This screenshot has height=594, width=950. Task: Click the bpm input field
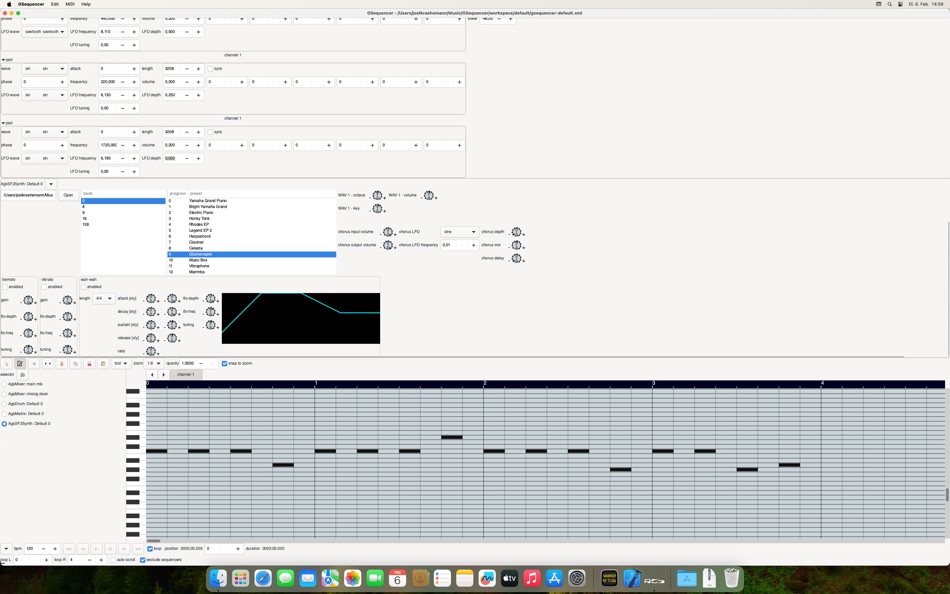pos(30,548)
